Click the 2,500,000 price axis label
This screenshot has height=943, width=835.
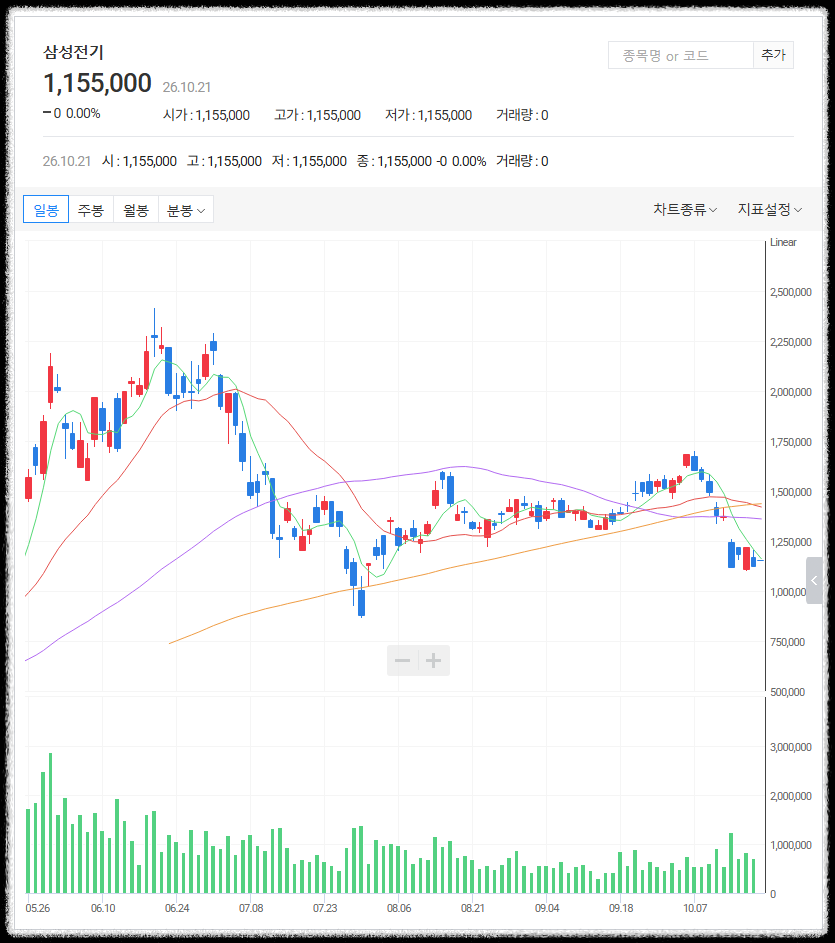point(791,292)
